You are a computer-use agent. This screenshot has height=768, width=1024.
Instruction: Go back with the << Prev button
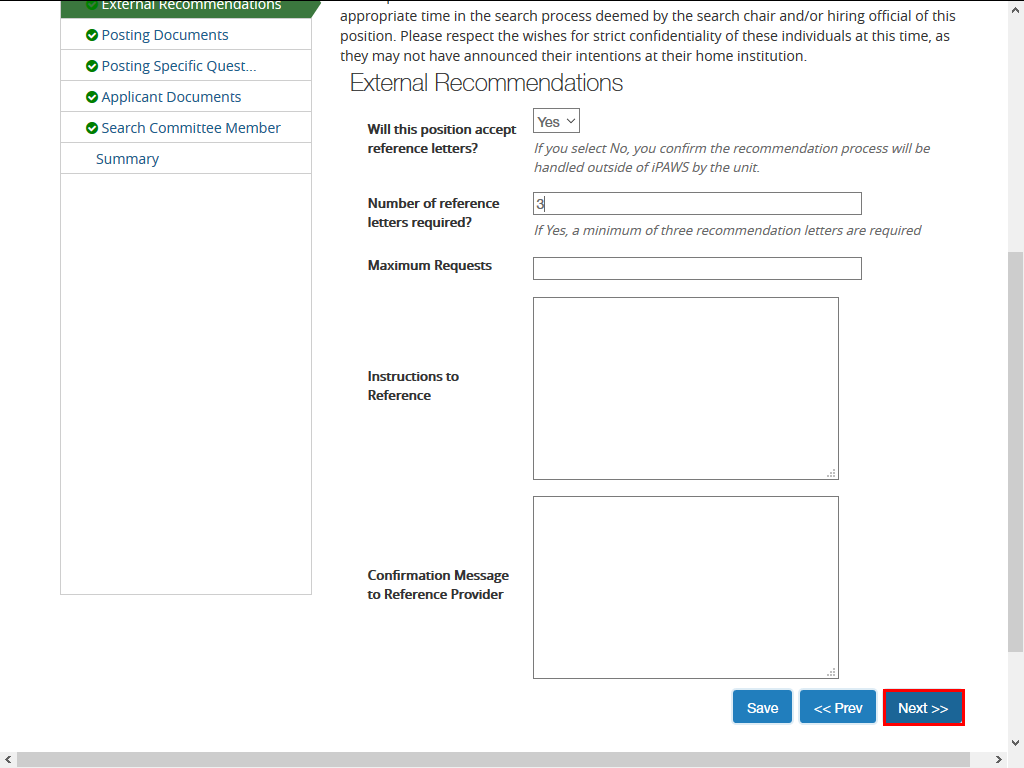coord(838,708)
